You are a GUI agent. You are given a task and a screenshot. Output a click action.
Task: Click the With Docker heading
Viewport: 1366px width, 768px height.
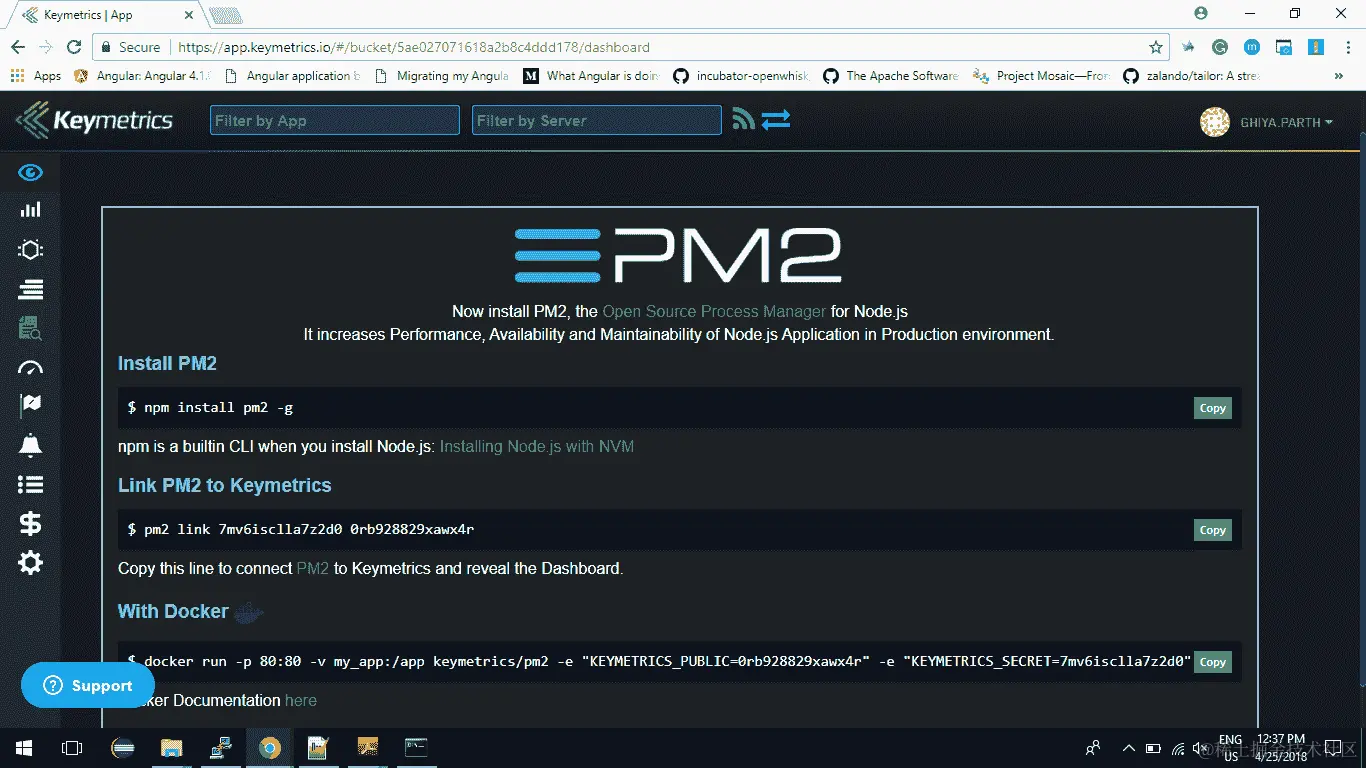tap(173, 611)
